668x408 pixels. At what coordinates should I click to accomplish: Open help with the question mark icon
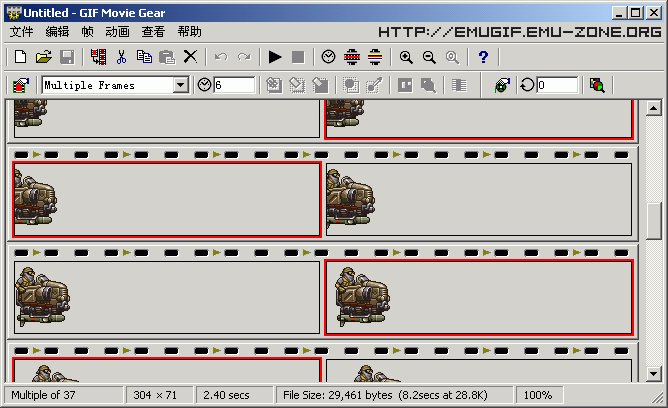[x=483, y=57]
